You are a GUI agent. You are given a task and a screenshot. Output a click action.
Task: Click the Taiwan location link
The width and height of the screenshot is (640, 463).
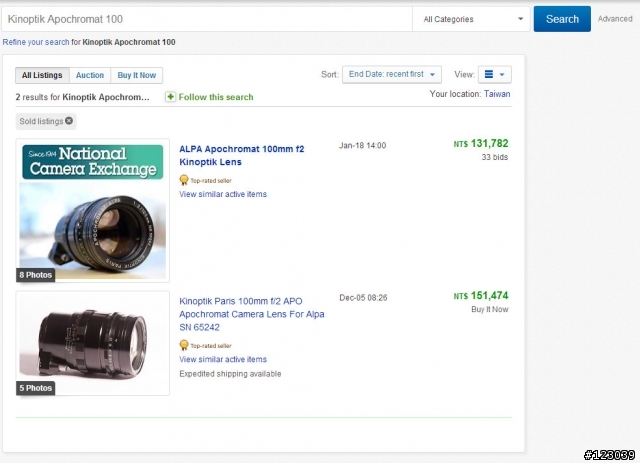(x=497, y=94)
